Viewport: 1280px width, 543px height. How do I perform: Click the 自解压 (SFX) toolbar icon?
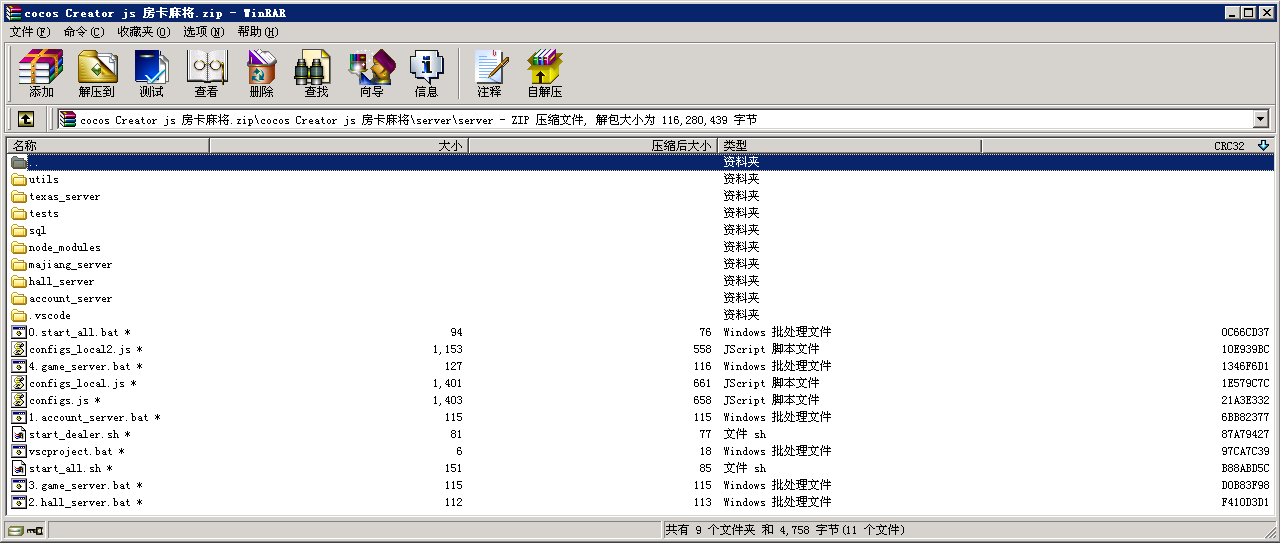click(544, 73)
